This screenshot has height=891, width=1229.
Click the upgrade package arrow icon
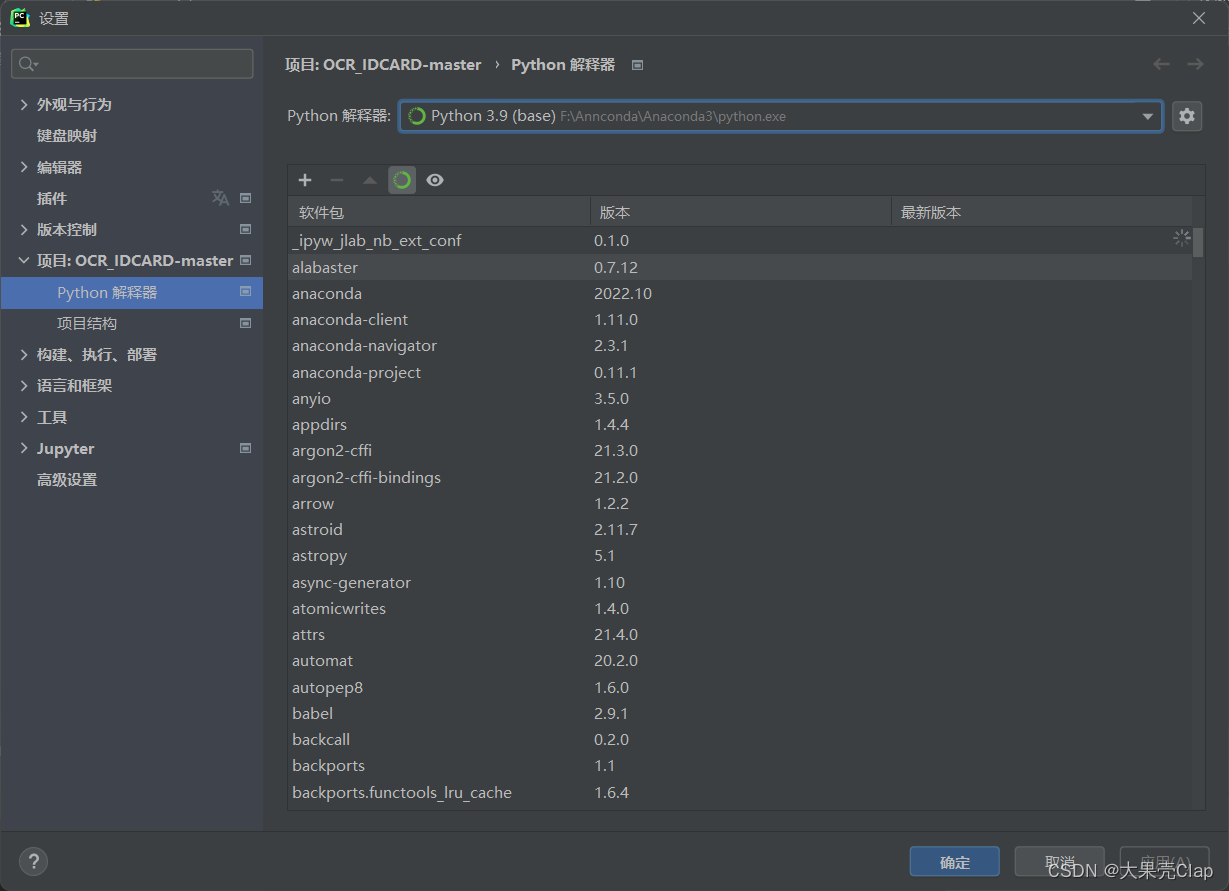coord(370,180)
